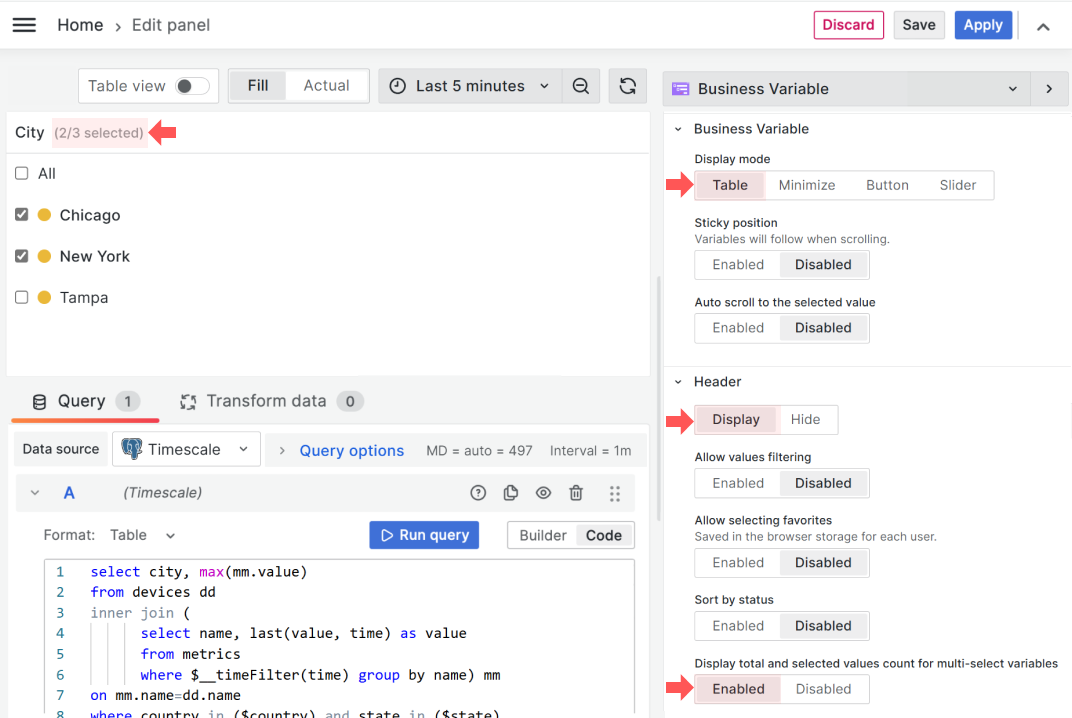The height and width of the screenshot is (718, 1072).
Task: Duplicate query A
Action: [511, 493]
